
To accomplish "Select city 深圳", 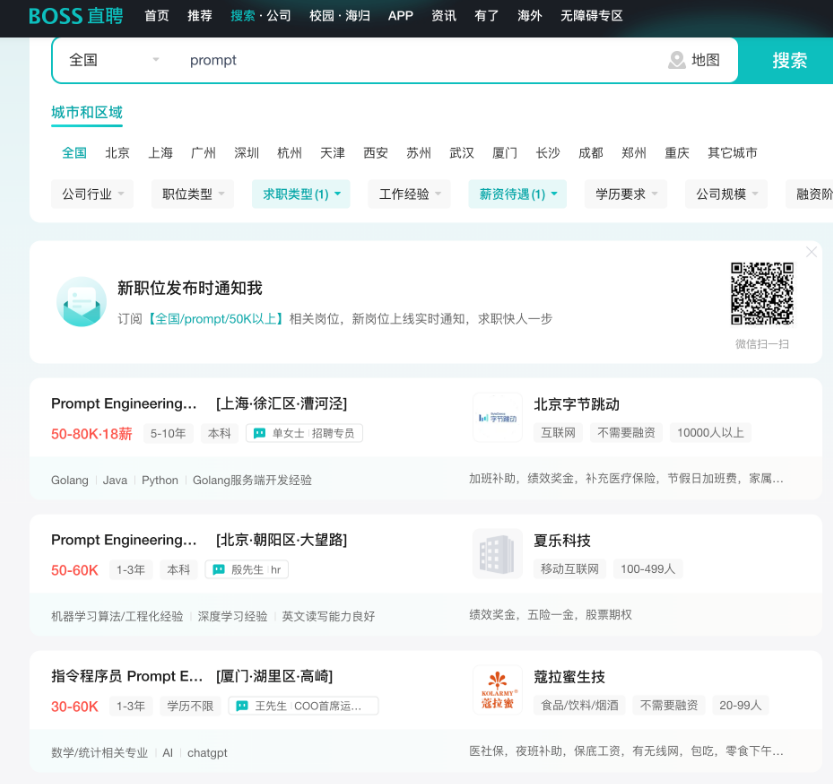I will click(246, 153).
